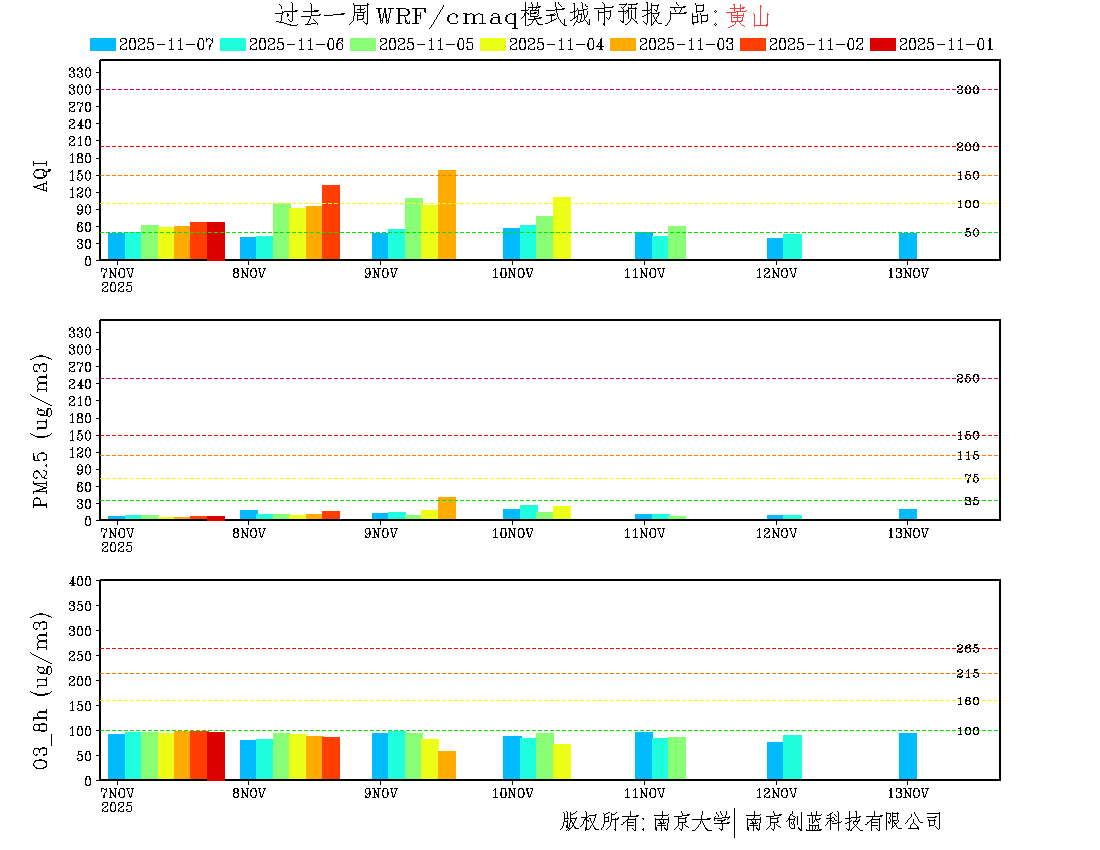Click the cyan 2025-11-06 legend swatch
The height and width of the screenshot is (850, 1100).
coord(233,44)
